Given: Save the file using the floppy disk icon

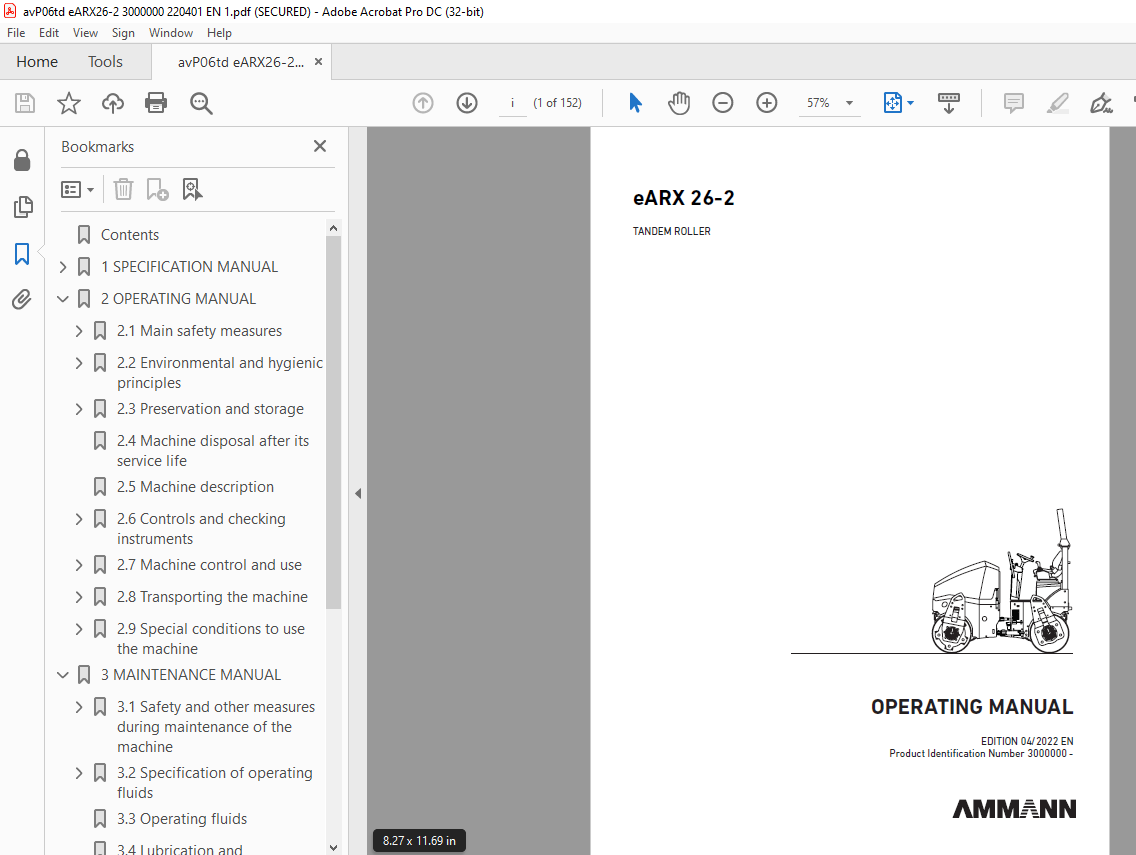Looking at the screenshot, I should click(25, 103).
